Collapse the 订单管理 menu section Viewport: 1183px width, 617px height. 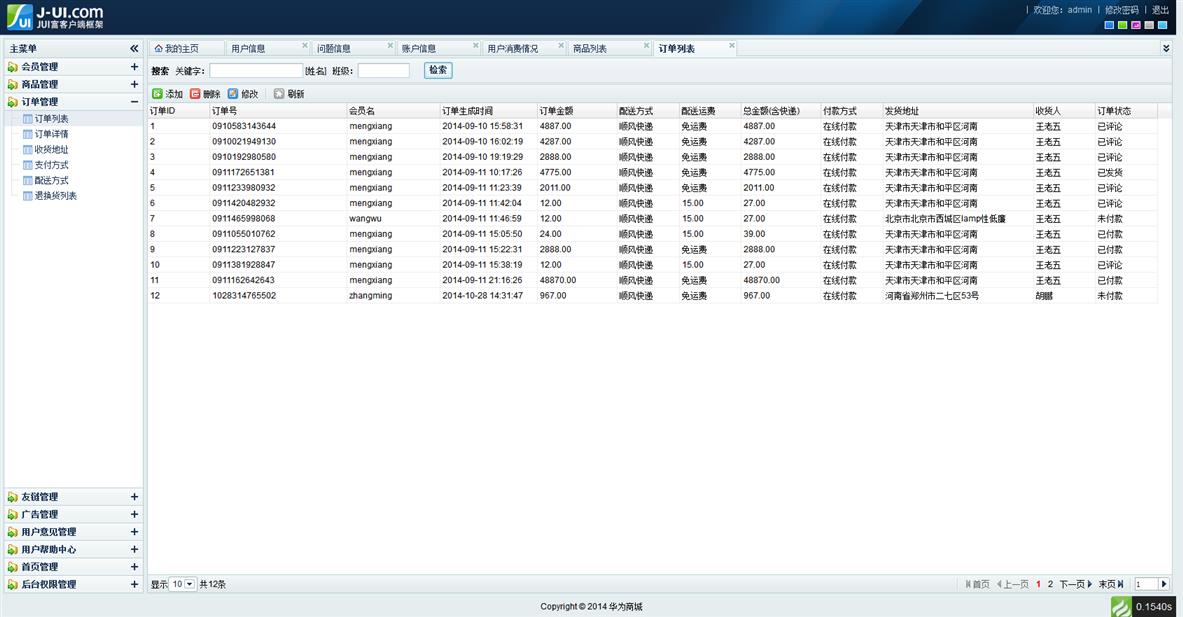[134, 102]
